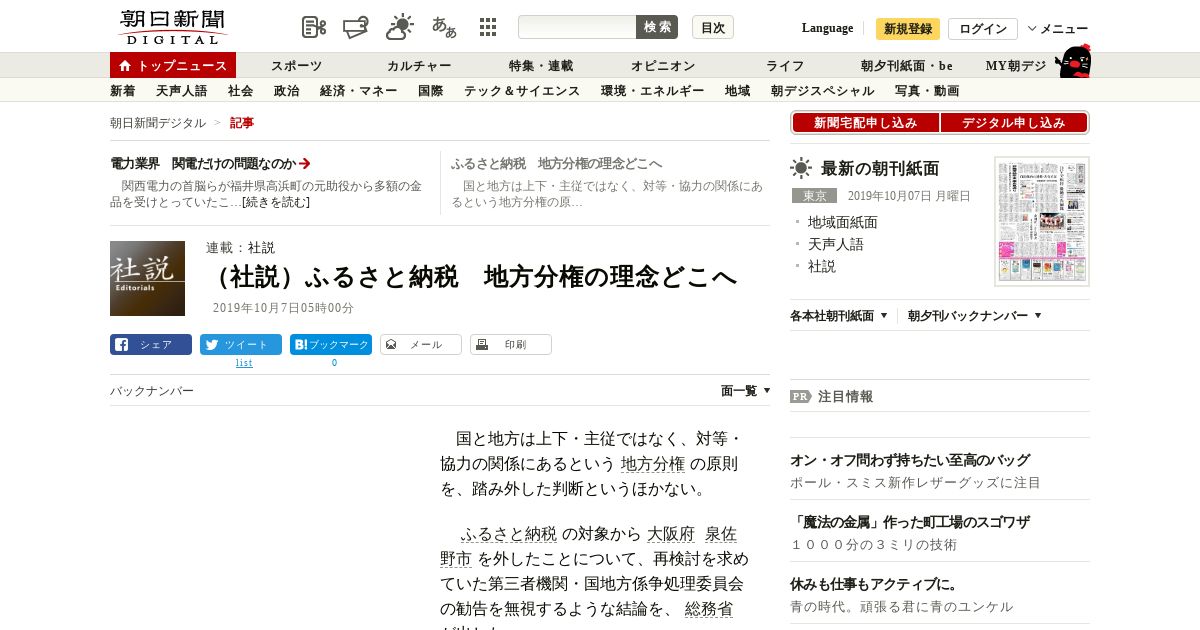Viewport: 1200px width, 630px height.
Task: Open the 天声人語 submenu item
Action: [181, 91]
